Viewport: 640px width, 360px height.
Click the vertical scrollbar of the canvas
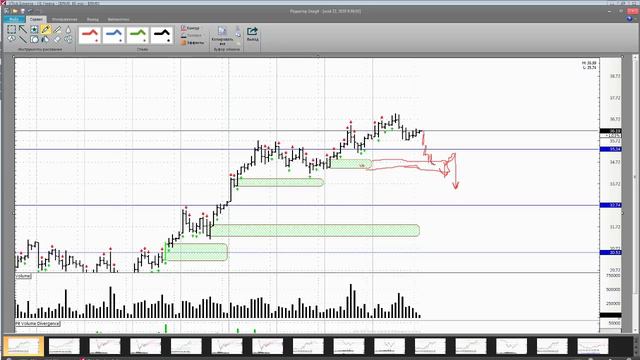click(635, 176)
